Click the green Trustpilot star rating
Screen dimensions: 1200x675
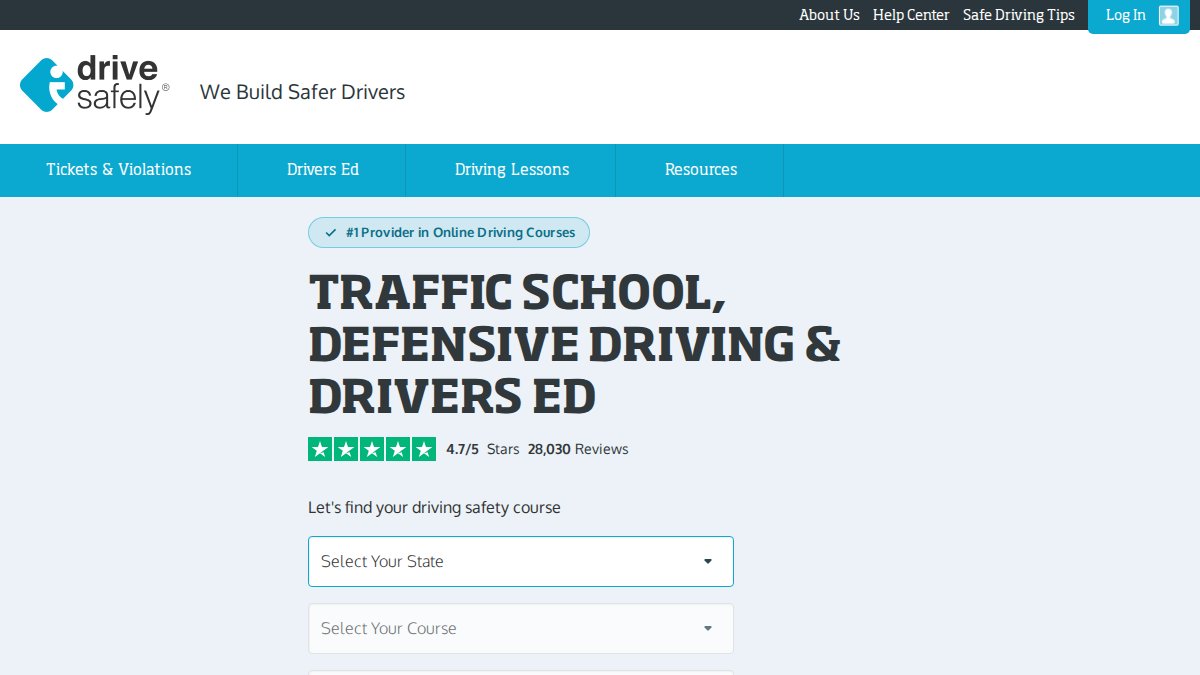[372, 449]
